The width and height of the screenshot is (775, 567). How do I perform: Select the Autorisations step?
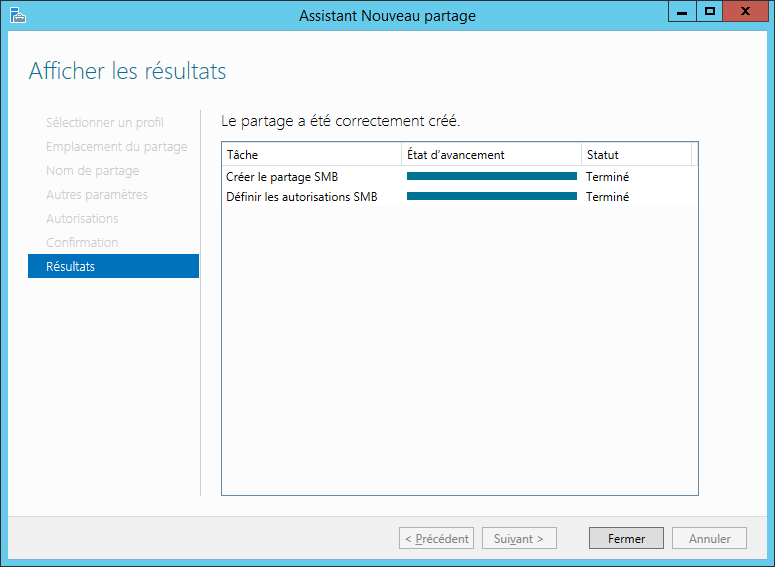click(82, 218)
